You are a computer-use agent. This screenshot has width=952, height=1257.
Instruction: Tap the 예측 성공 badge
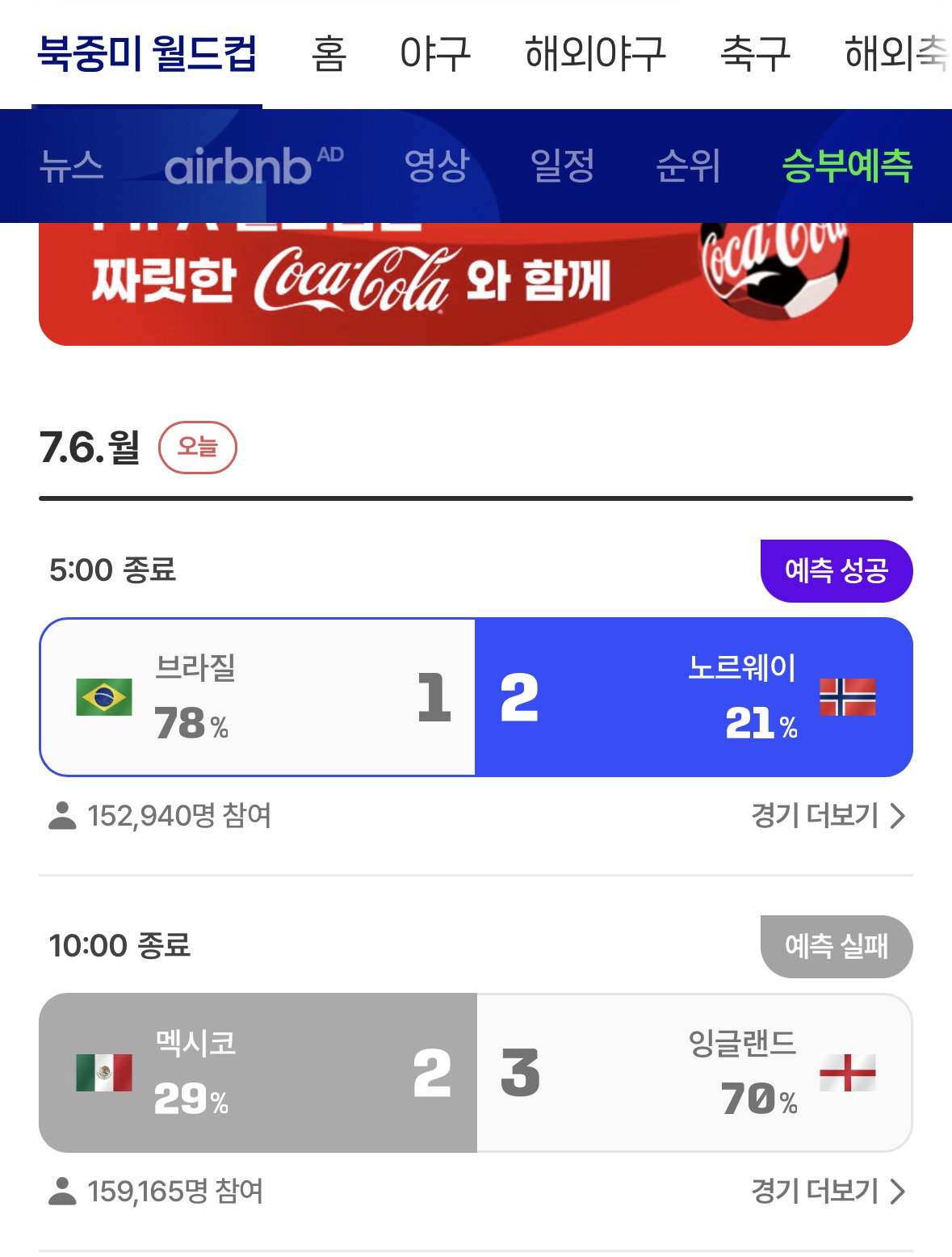pyautogui.click(x=837, y=571)
